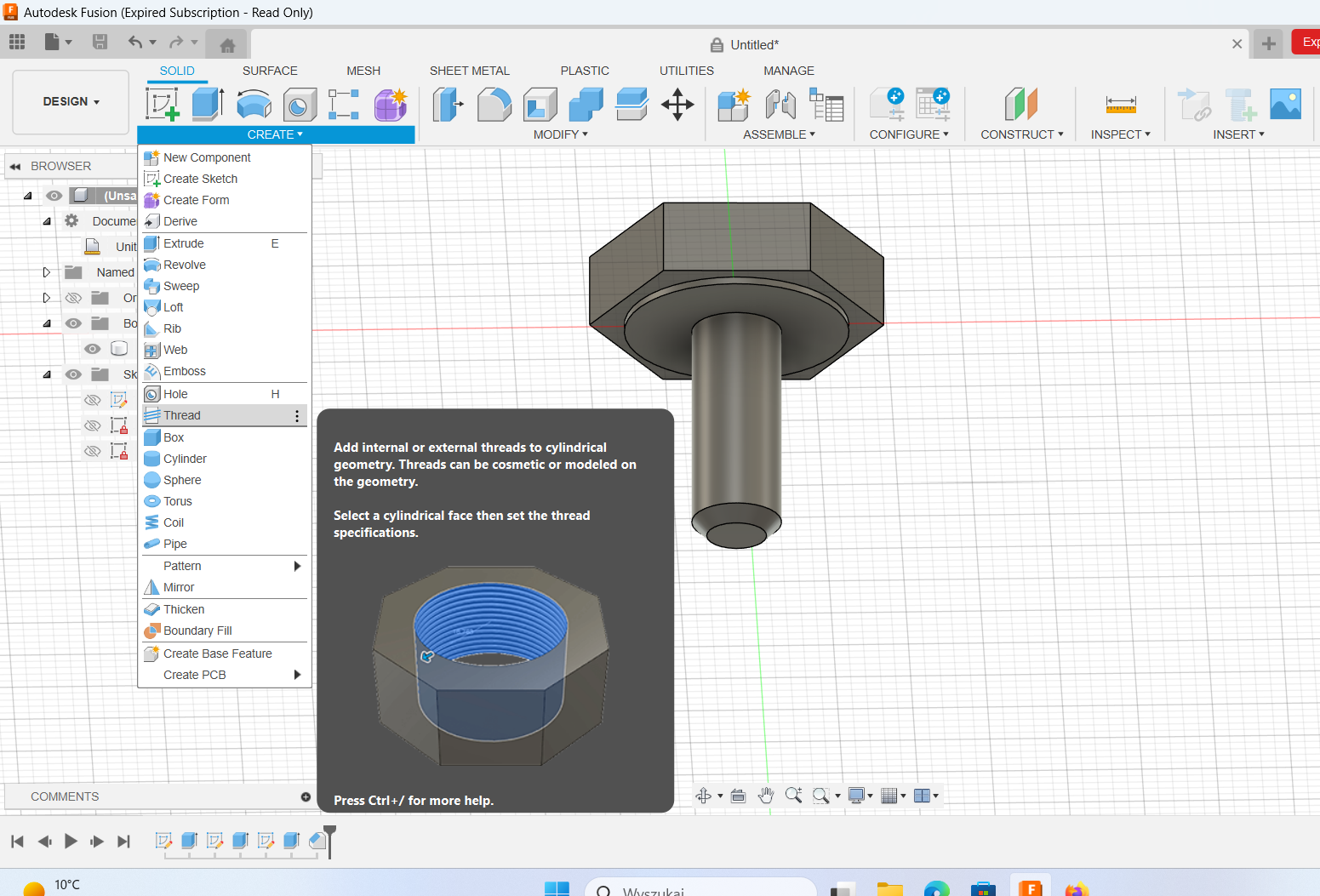Choose Coil from the Create menu
This screenshot has height=896, width=1320.
225,522
